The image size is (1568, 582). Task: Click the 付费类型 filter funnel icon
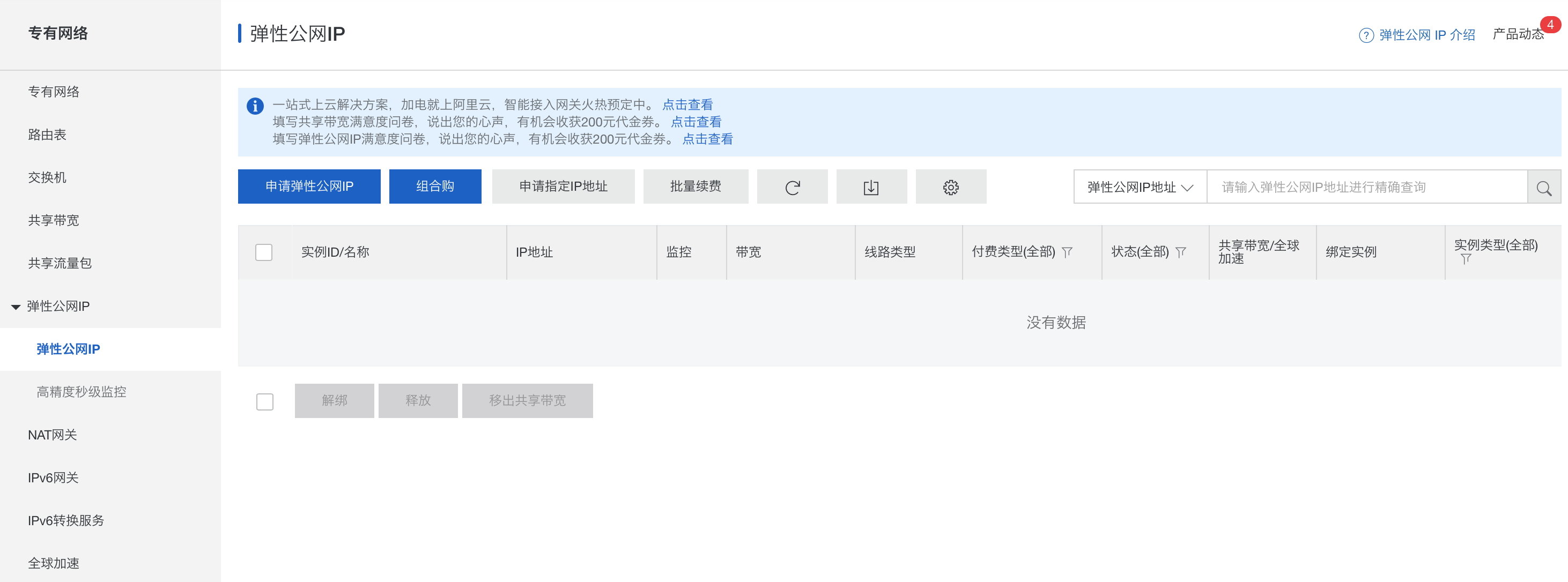pos(1067,252)
